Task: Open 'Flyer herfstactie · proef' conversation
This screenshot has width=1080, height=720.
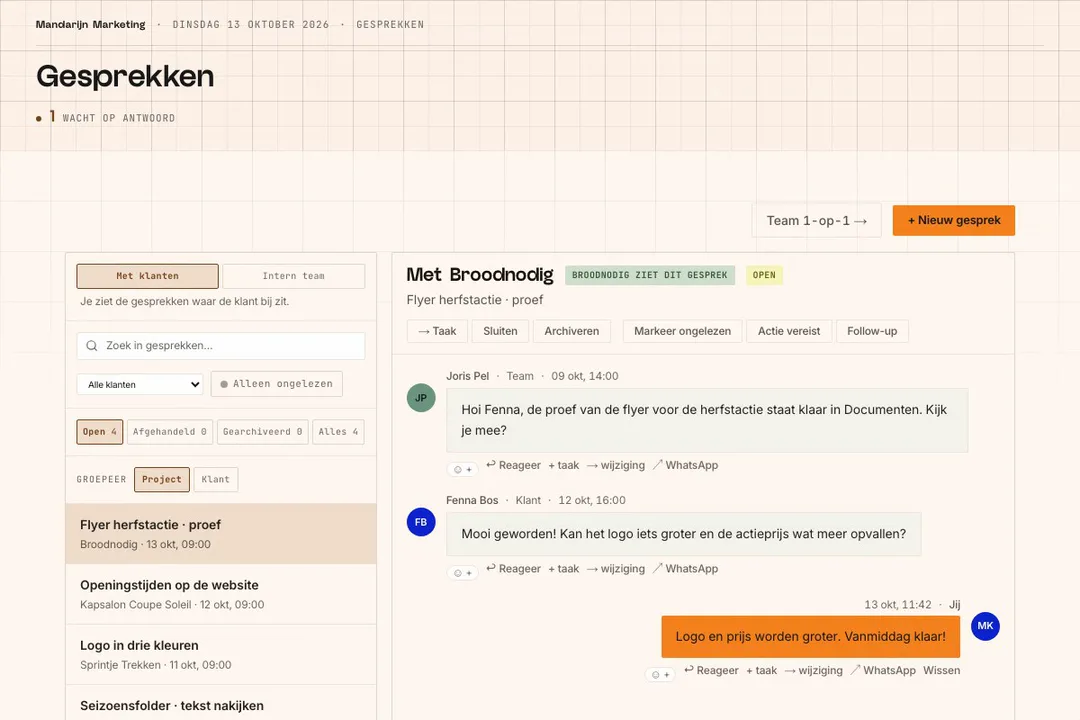Action: point(221,534)
